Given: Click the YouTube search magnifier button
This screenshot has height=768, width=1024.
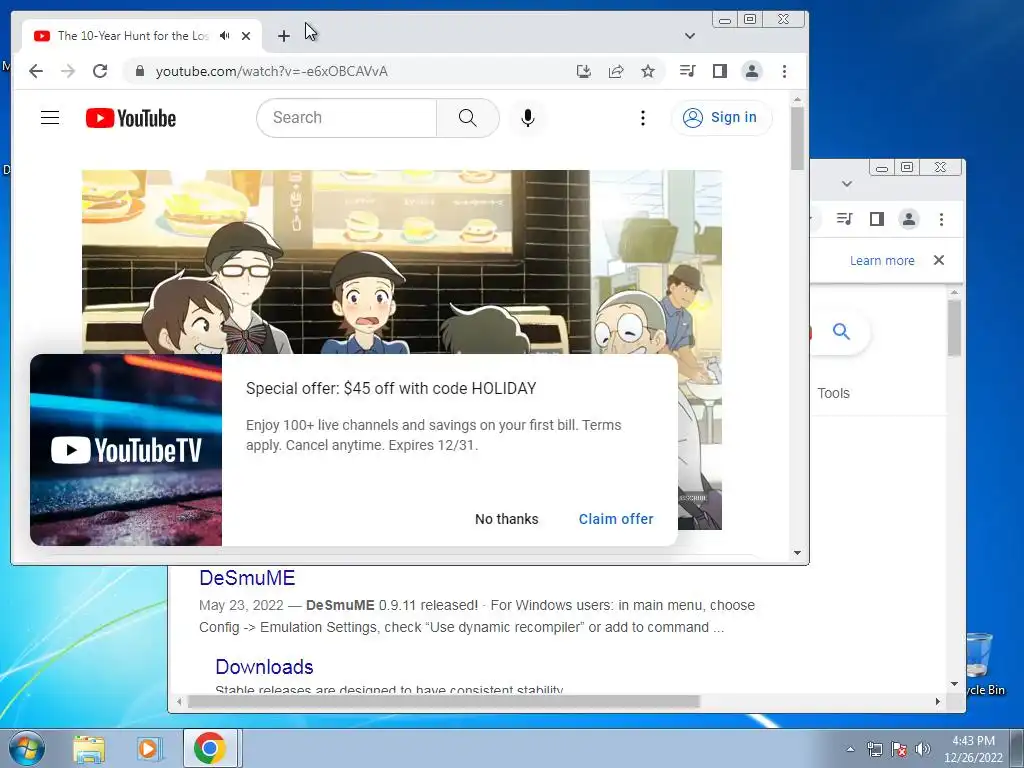Looking at the screenshot, I should click(468, 118).
